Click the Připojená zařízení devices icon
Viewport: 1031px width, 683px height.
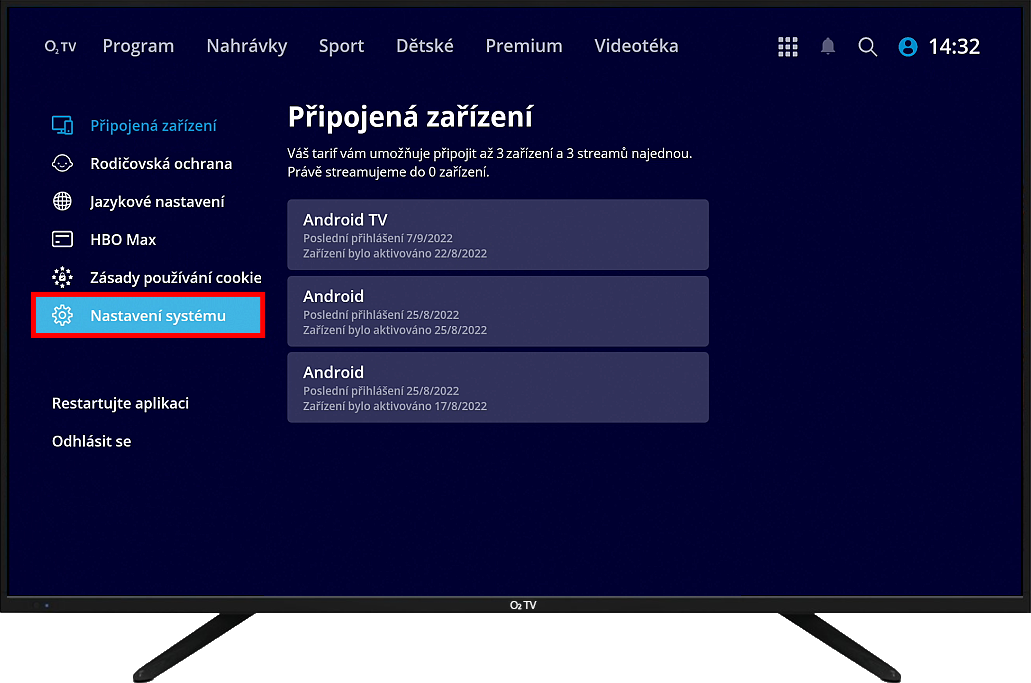click(x=62, y=126)
